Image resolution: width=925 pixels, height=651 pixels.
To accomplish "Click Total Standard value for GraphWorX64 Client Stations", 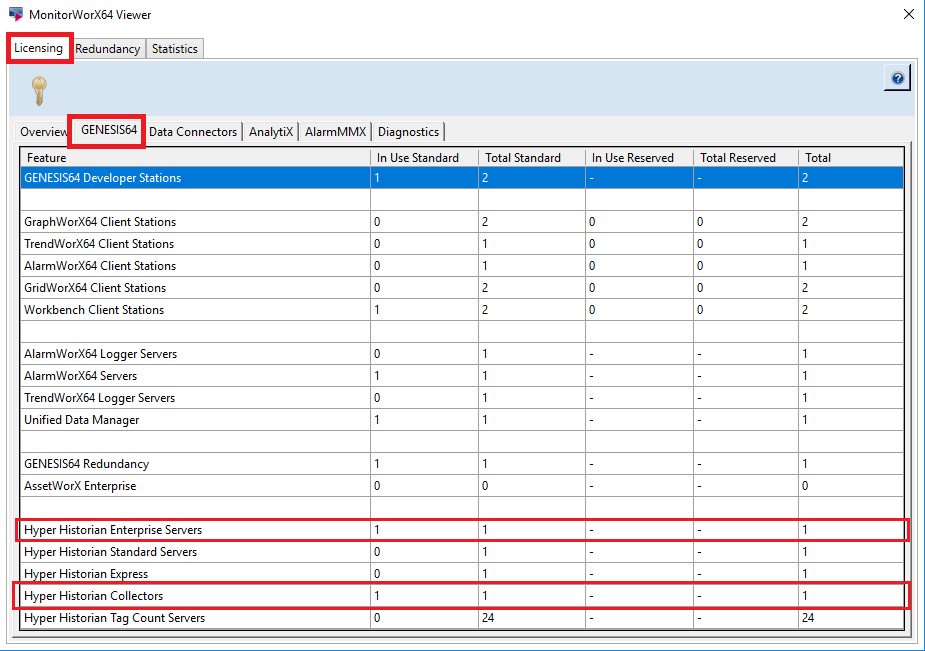I will pos(485,222).
